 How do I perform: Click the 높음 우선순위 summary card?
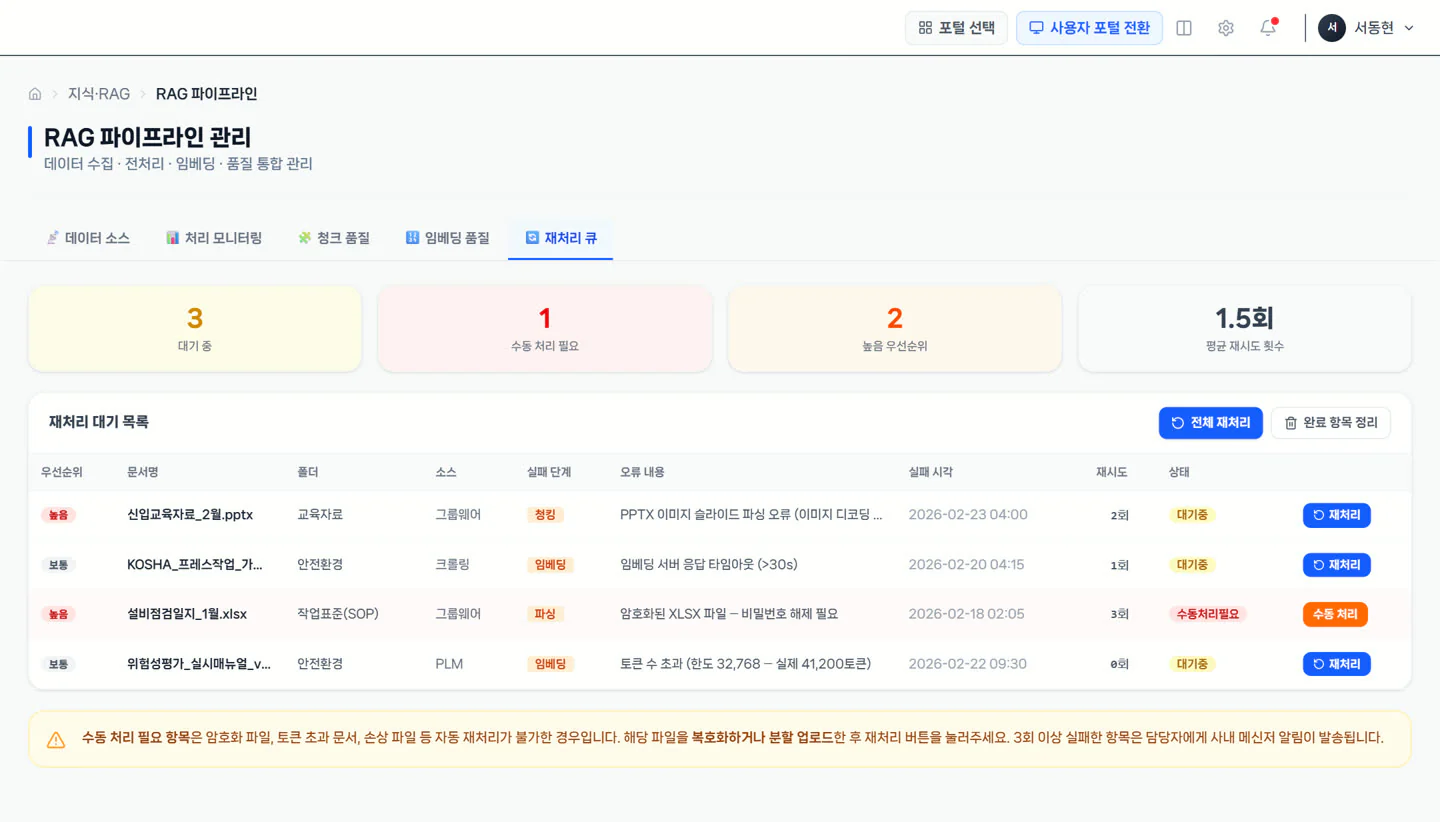[x=895, y=329]
